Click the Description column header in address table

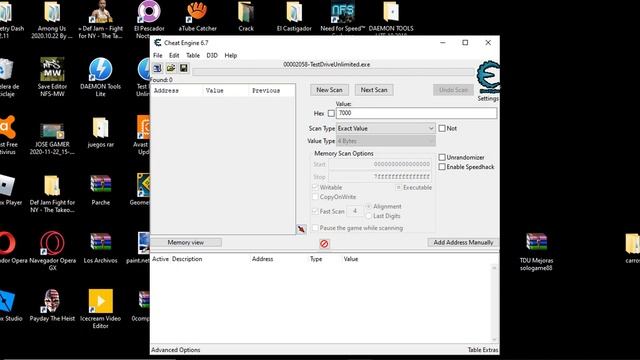(x=187, y=259)
